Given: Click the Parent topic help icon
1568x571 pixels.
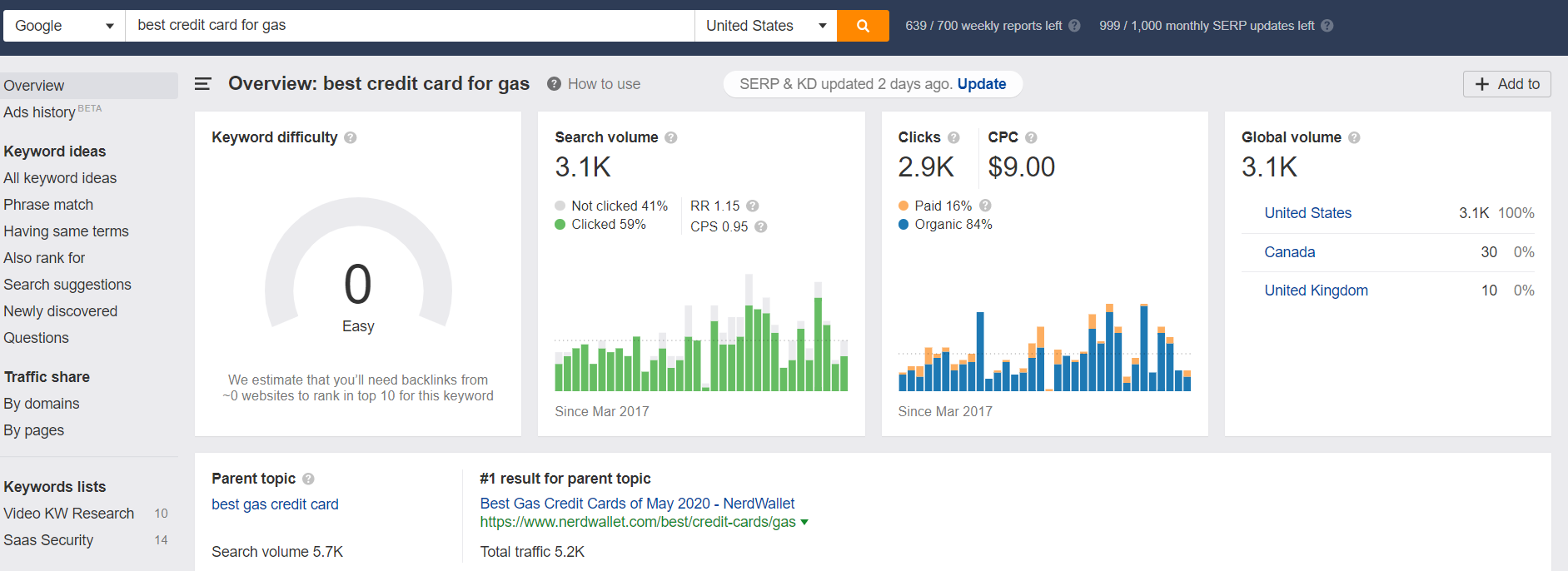Looking at the screenshot, I should pos(308,479).
